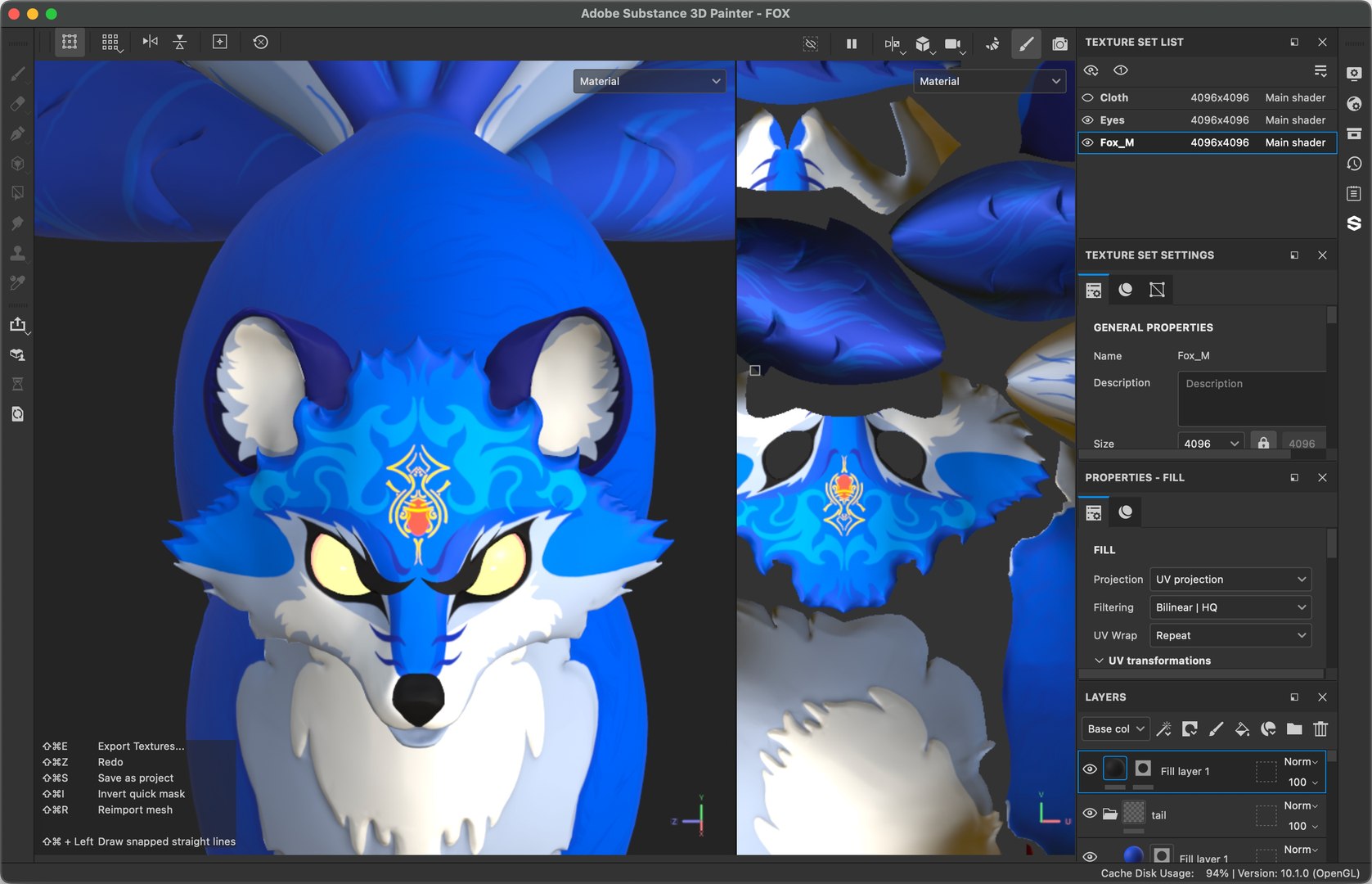Viewport: 1372px width, 884px height.
Task: Toggle visibility of the Eyes texture set
Action: 1088,120
